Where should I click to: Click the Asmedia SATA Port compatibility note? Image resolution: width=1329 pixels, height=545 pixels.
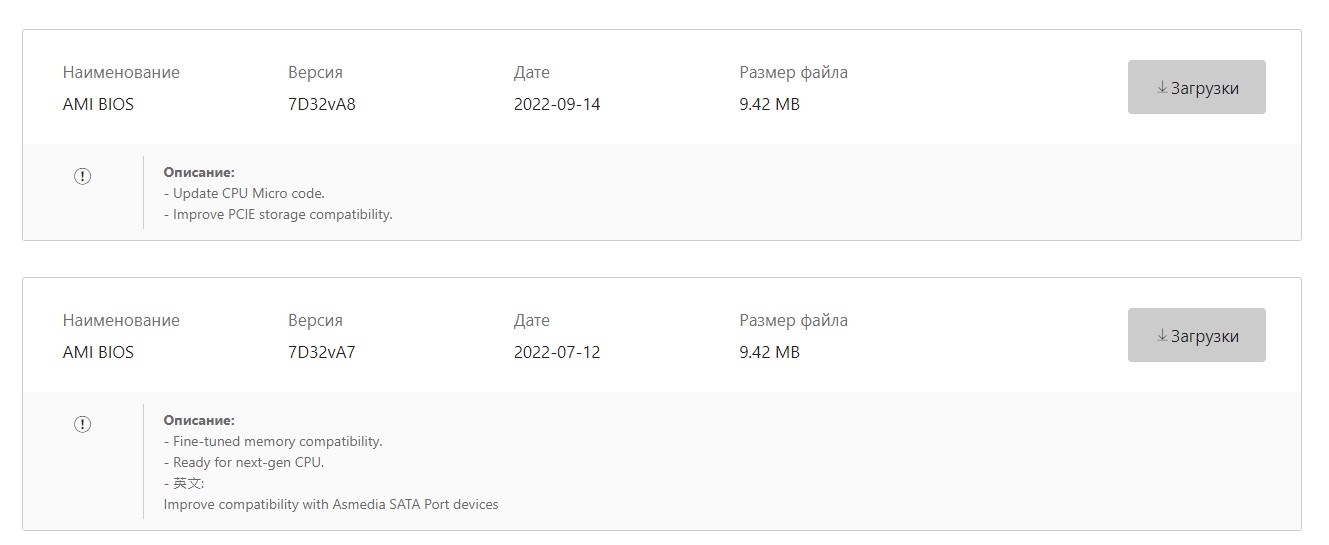331,504
